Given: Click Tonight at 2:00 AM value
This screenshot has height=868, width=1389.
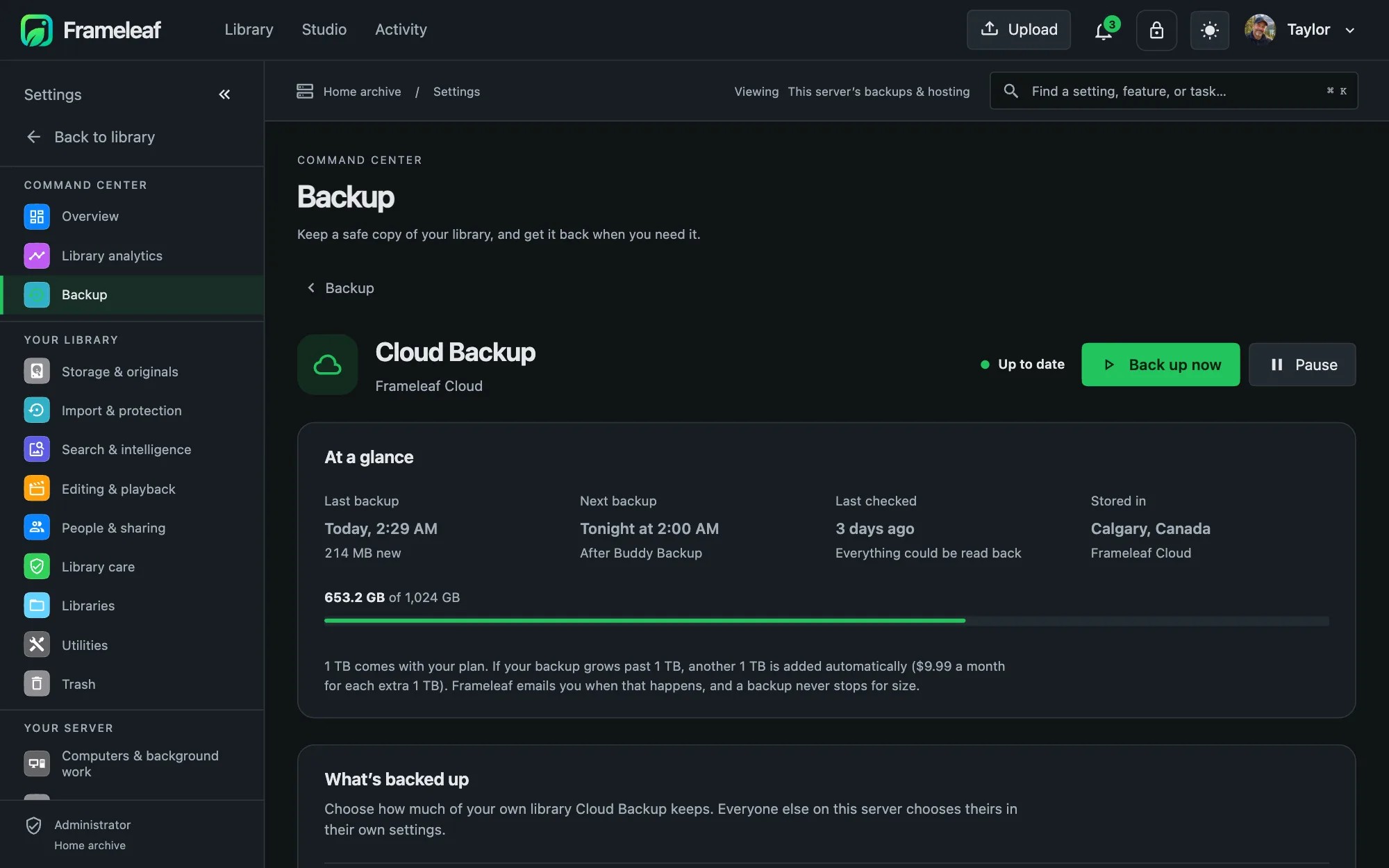Looking at the screenshot, I should coord(649,528).
